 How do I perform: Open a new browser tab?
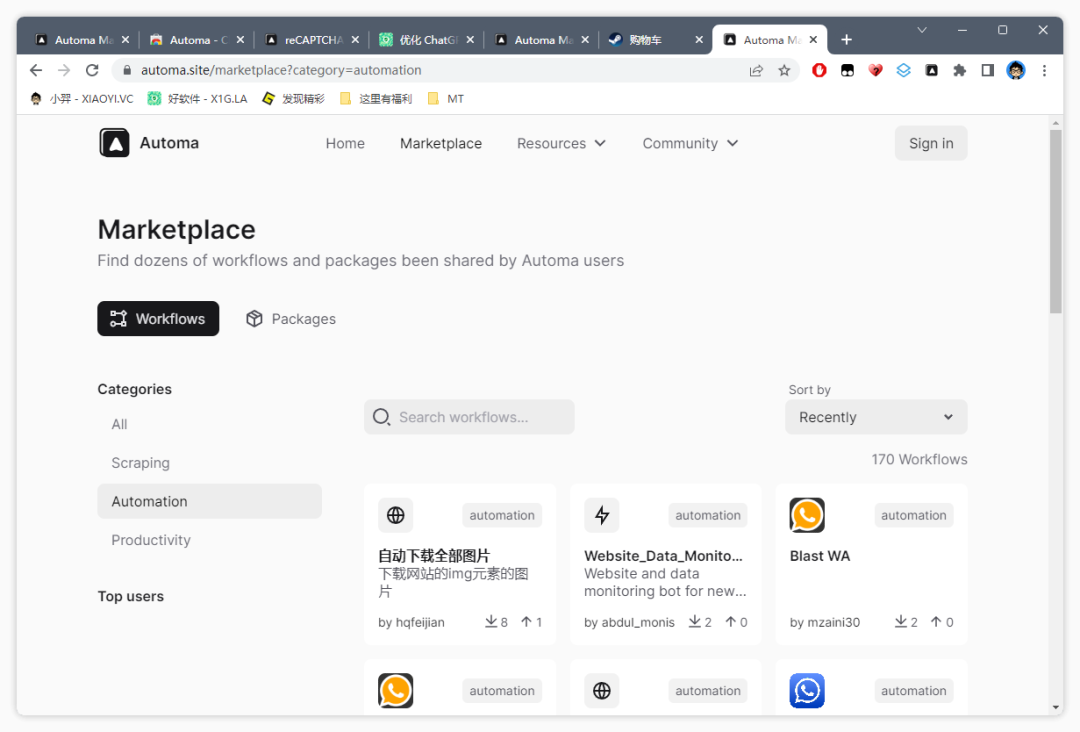(x=846, y=40)
